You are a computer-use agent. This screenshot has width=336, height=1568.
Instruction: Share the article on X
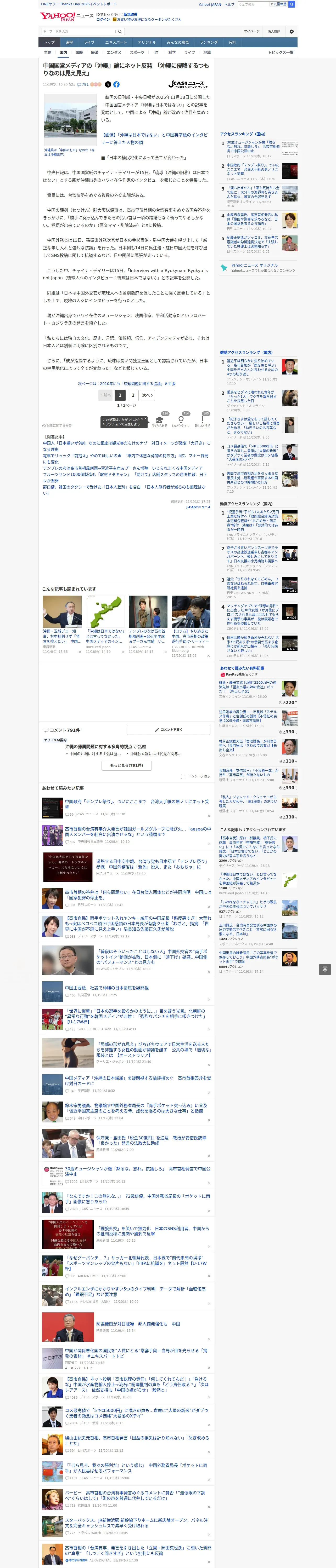pos(108,85)
